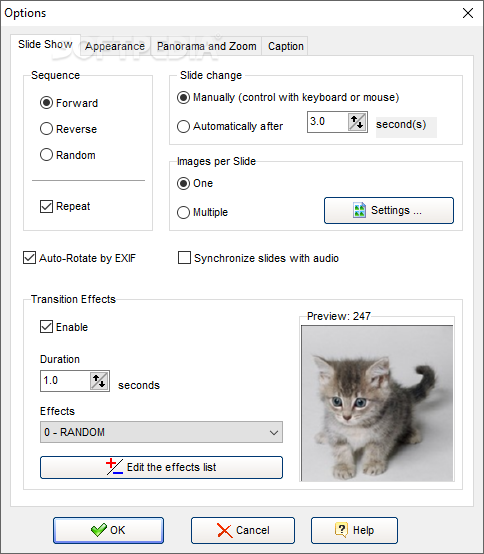The height and width of the screenshot is (554, 484).
Task: Select Reverse sequence option
Action: (x=68, y=129)
